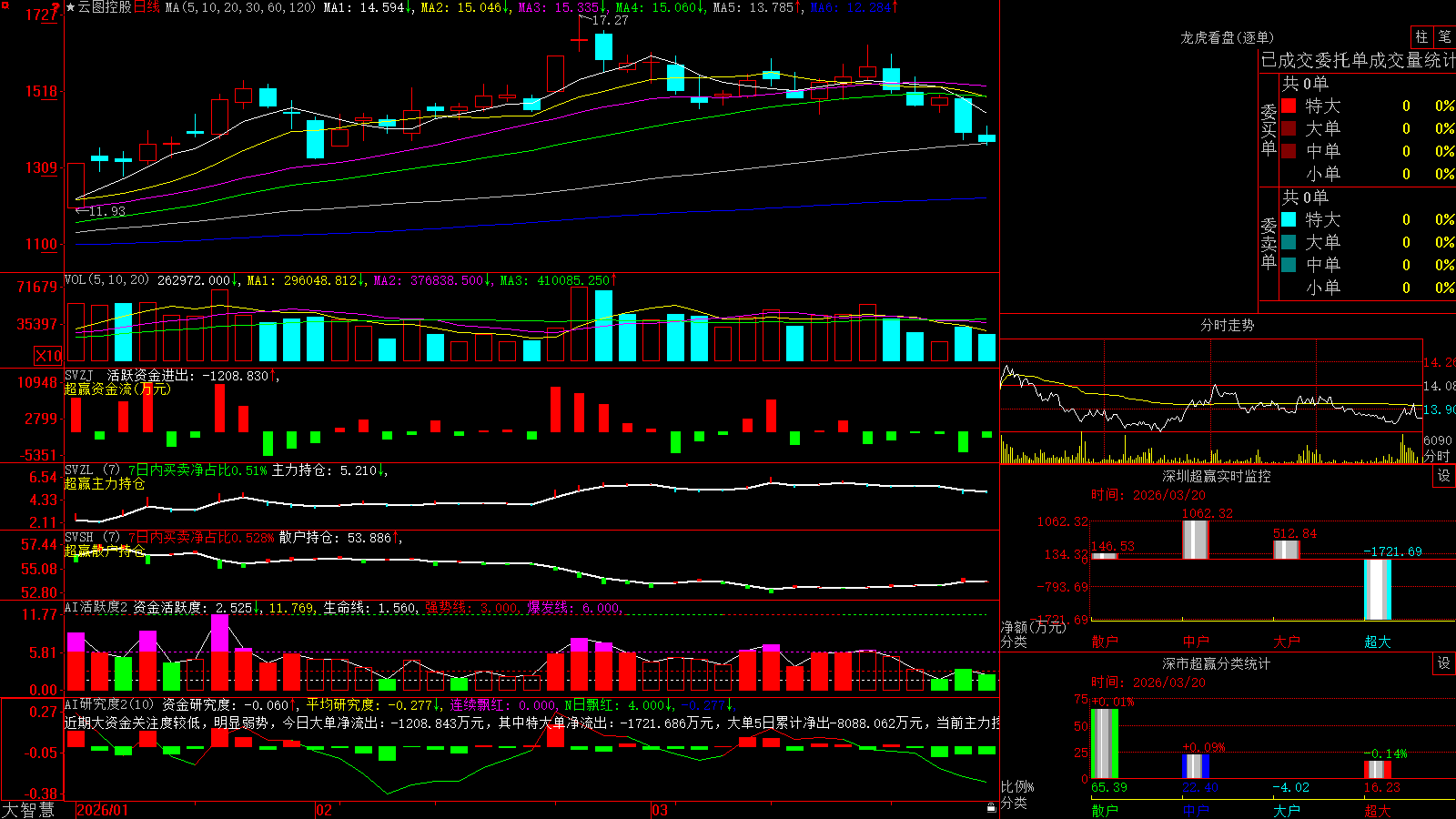Click the 小单 row under 委买单

click(1368, 174)
